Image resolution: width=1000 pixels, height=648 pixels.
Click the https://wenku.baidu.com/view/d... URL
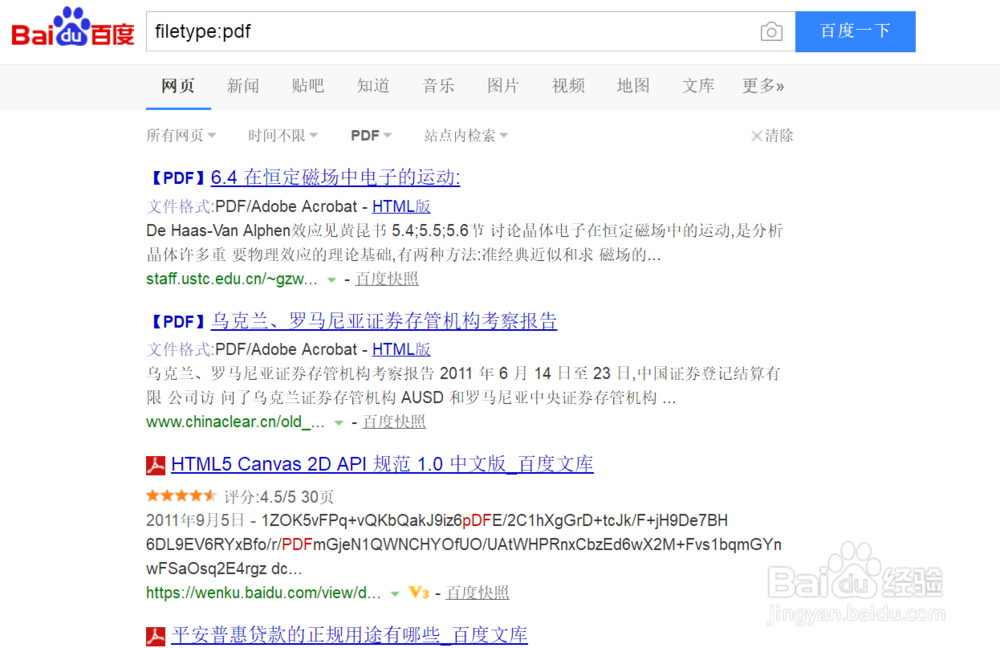click(263, 593)
